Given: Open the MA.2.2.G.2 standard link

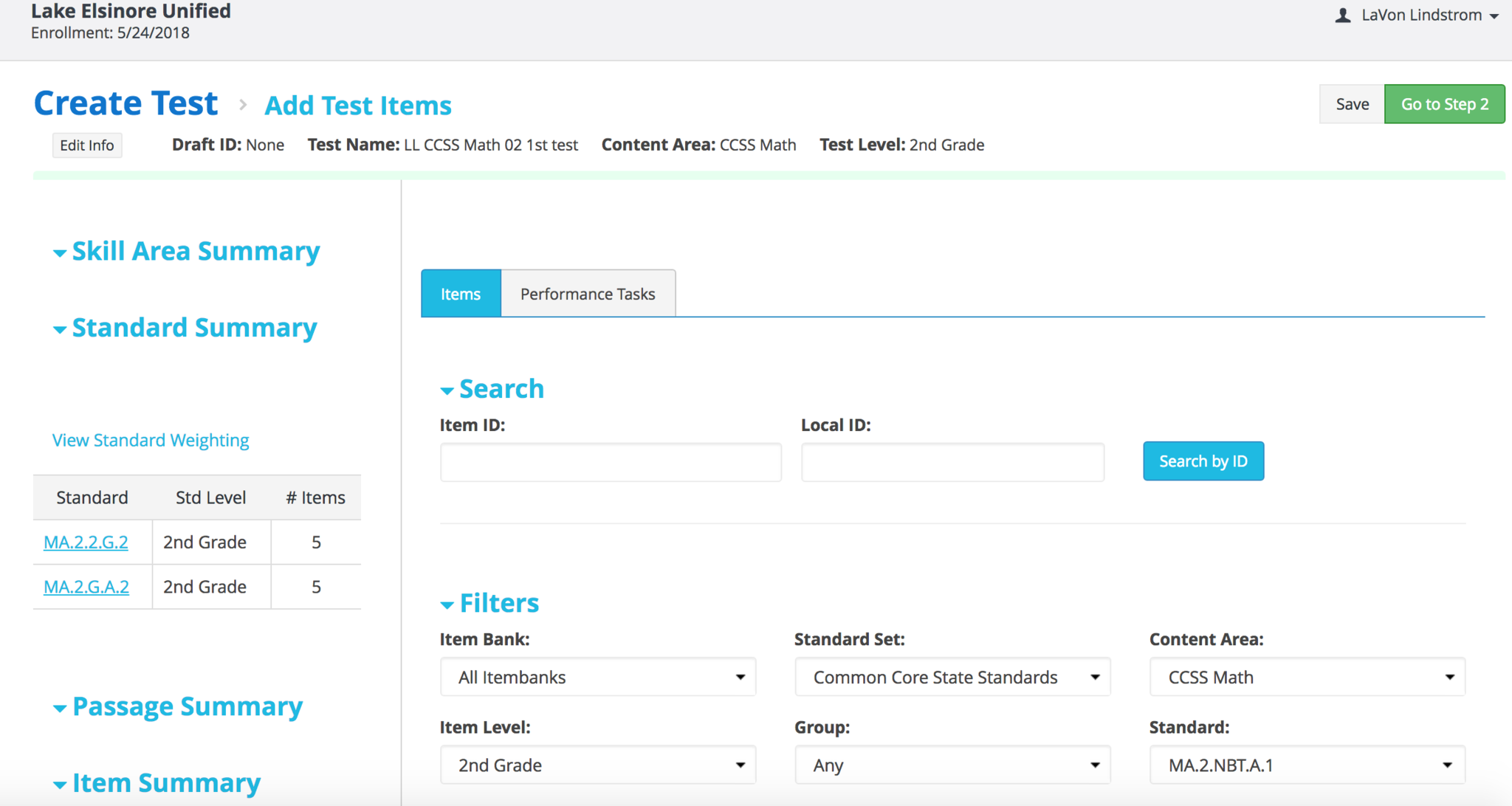Looking at the screenshot, I should click(86, 542).
